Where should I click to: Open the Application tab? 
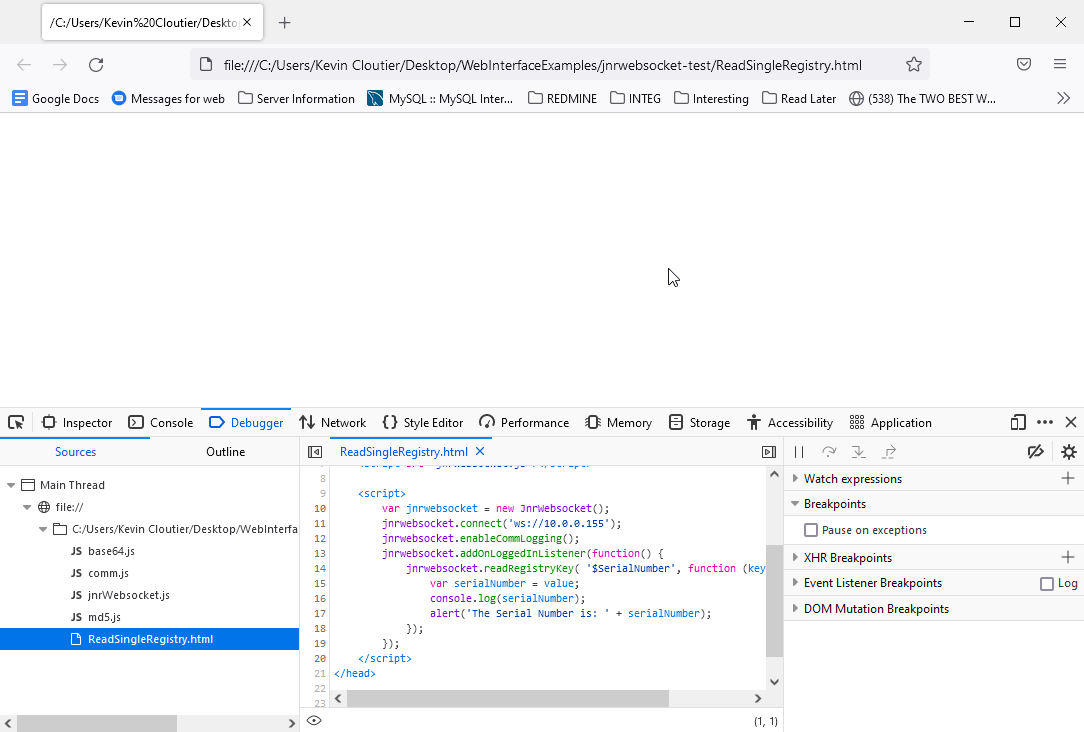(x=890, y=422)
